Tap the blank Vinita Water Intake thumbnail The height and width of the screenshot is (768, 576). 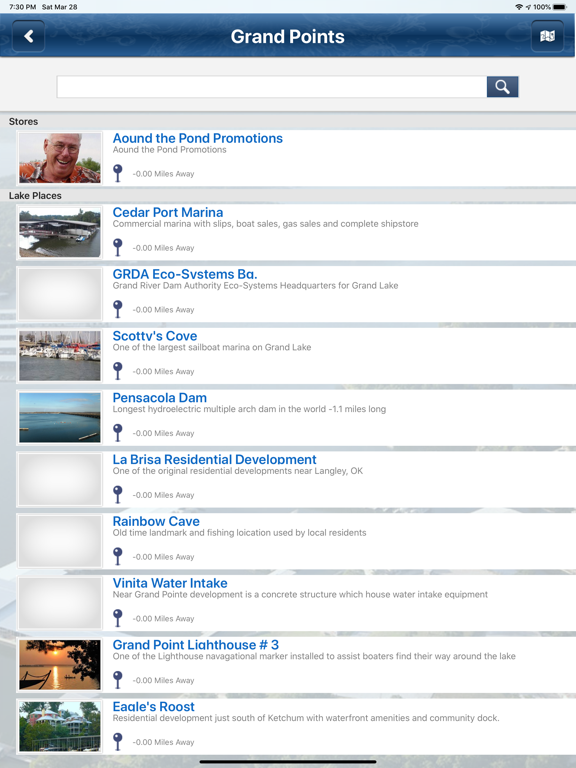point(60,602)
